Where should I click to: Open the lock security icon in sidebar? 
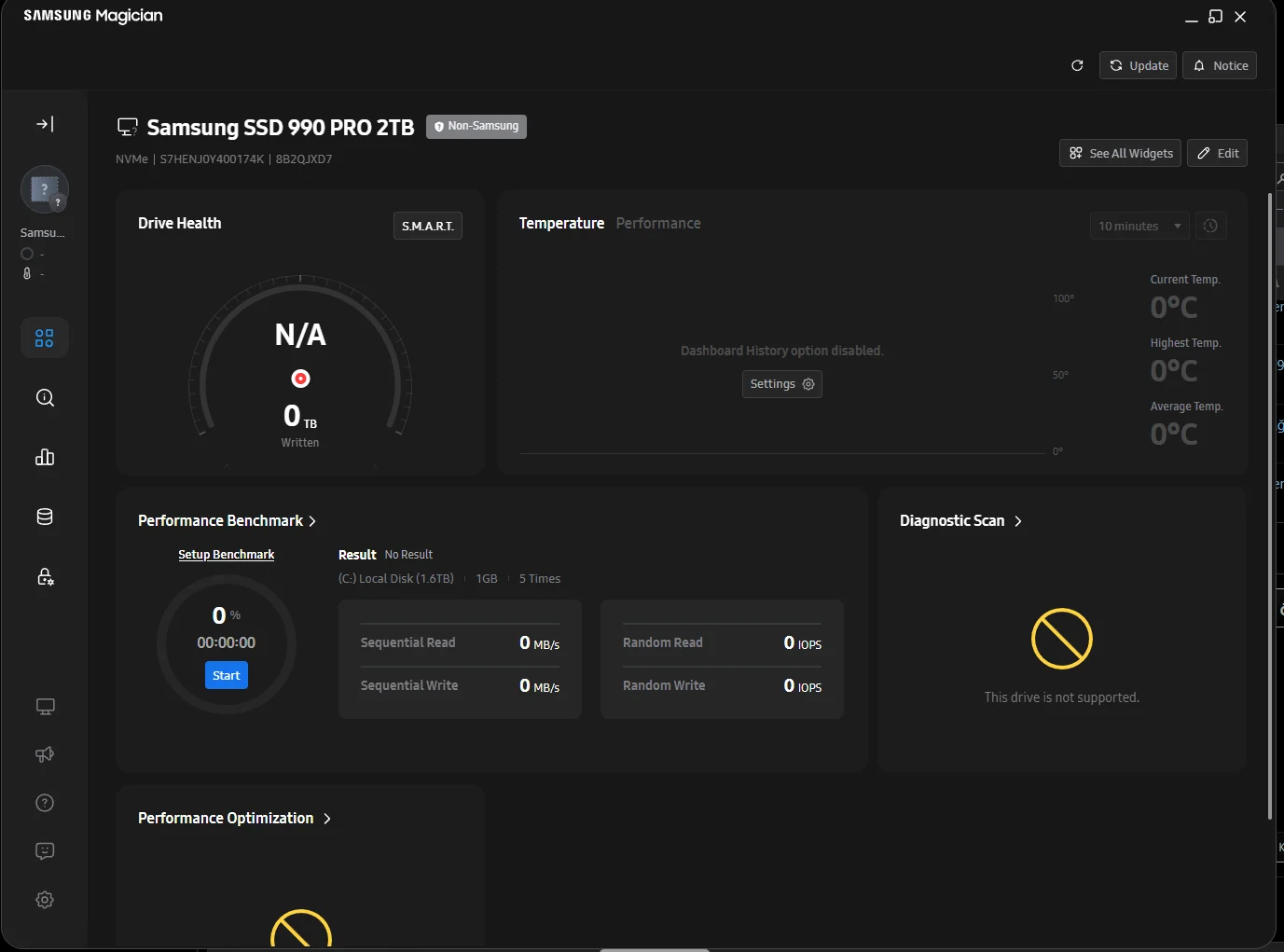[45, 577]
